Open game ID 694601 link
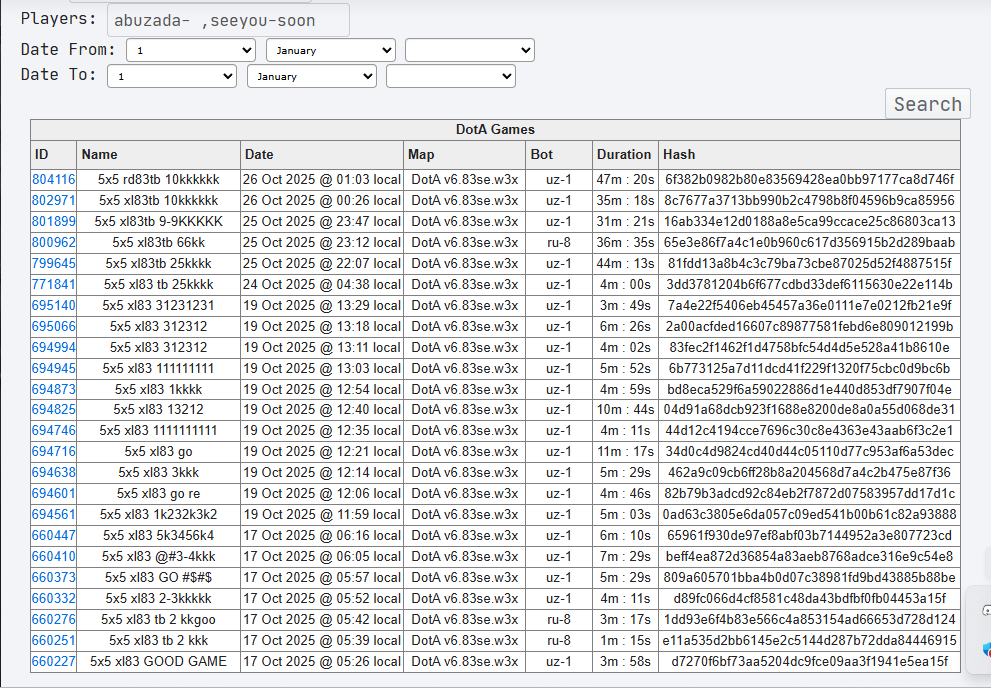 [54, 493]
